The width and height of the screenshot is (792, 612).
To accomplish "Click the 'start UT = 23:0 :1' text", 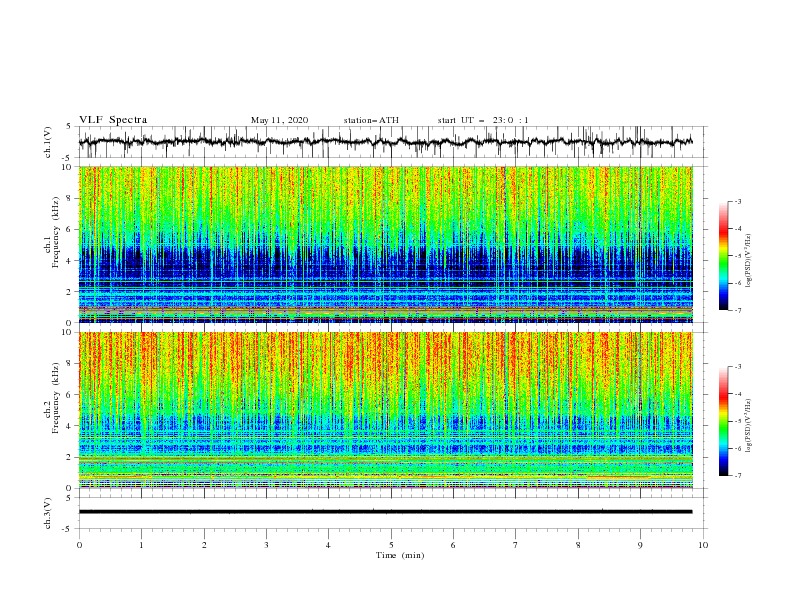I will (483, 120).
